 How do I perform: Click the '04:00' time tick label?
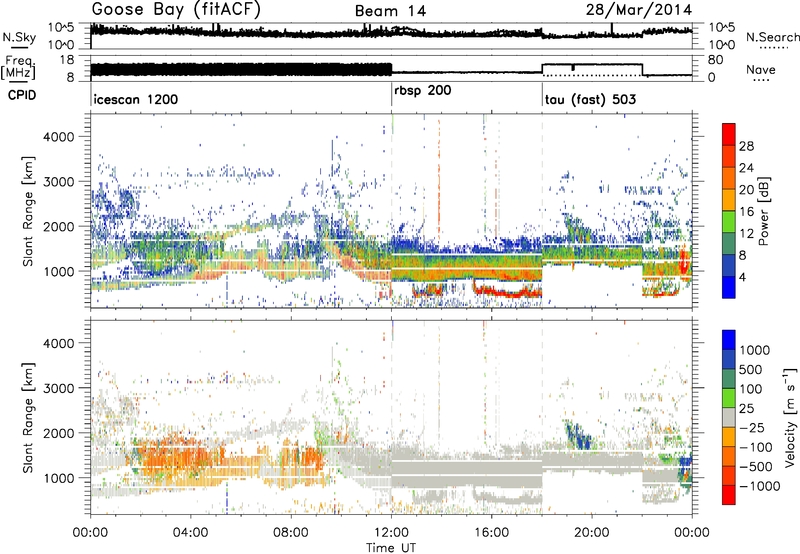(191, 533)
